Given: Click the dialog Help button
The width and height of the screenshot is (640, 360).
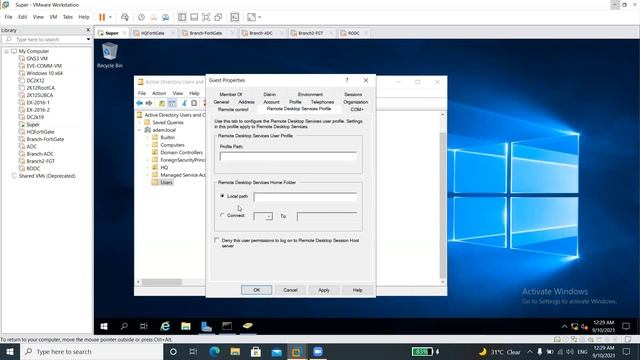Looking at the screenshot, I should pyautogui.click(x=358, y=290).
